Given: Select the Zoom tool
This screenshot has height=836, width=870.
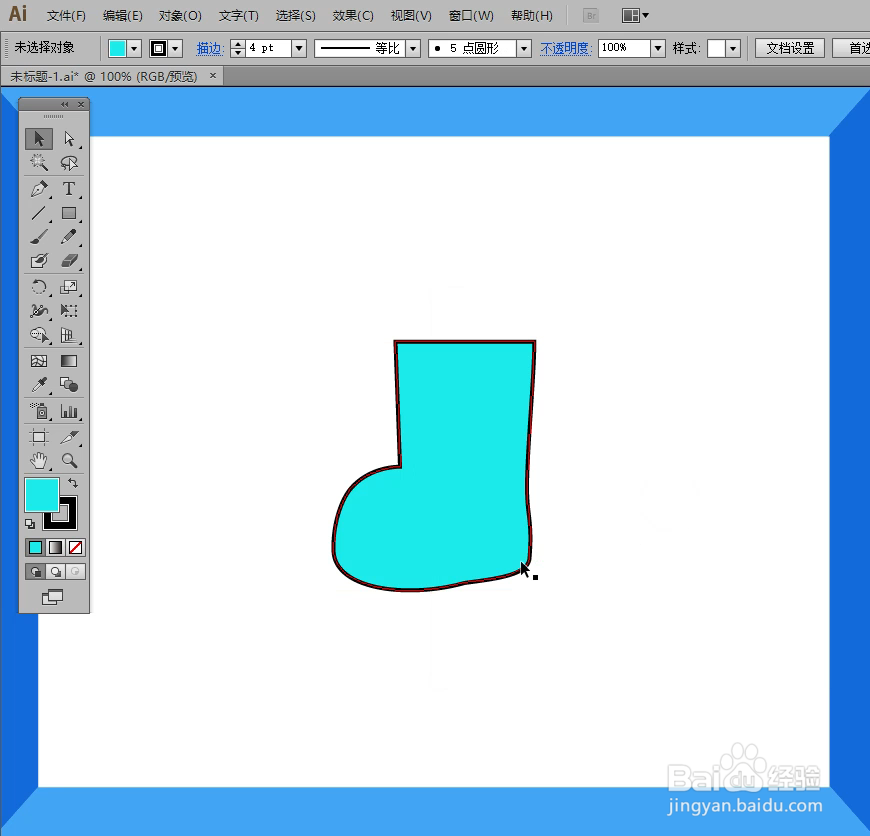Looking at the screenshot, I should (x=69, y=460).
